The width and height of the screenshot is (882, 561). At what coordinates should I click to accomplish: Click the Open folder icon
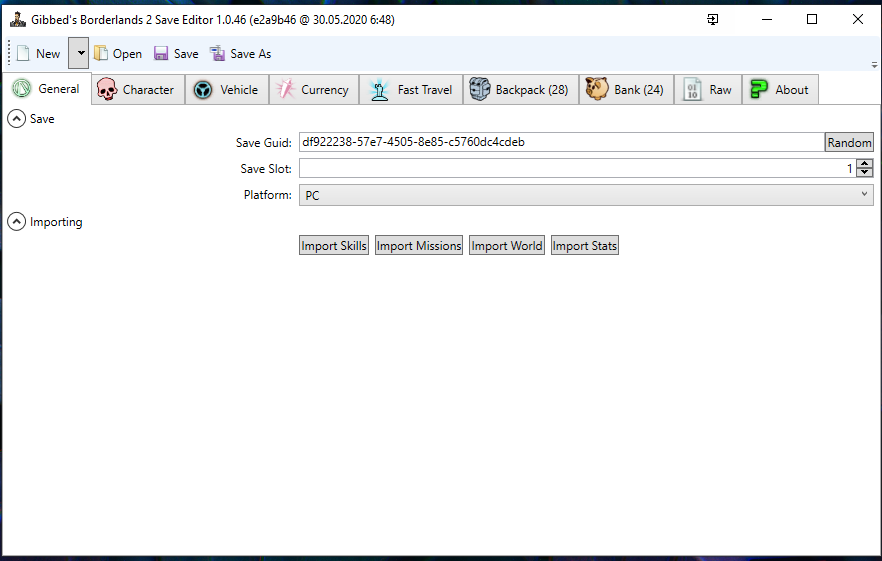(x=100, y=53)
